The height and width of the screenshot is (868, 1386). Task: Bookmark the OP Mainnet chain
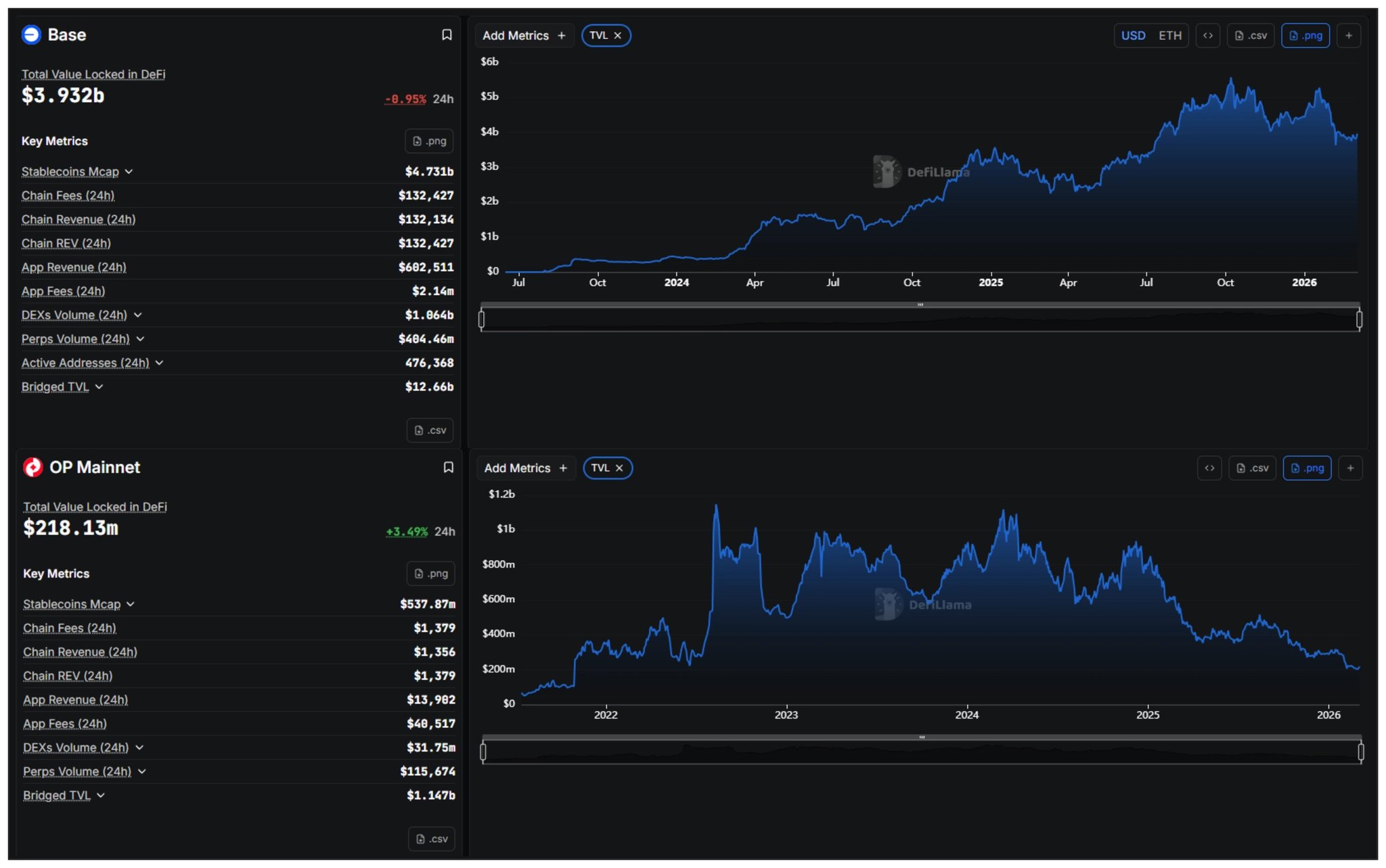coord(448,467)
